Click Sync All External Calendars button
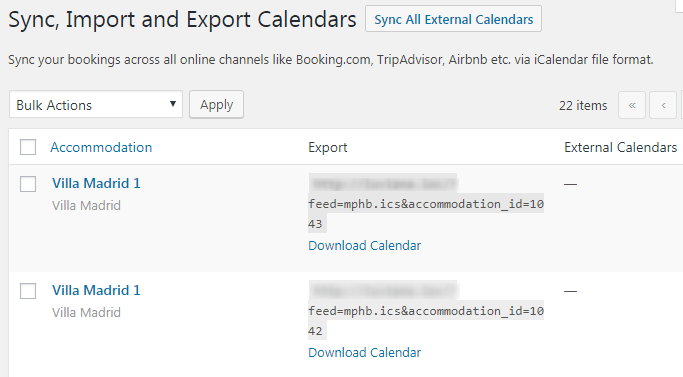 [453, 19]
